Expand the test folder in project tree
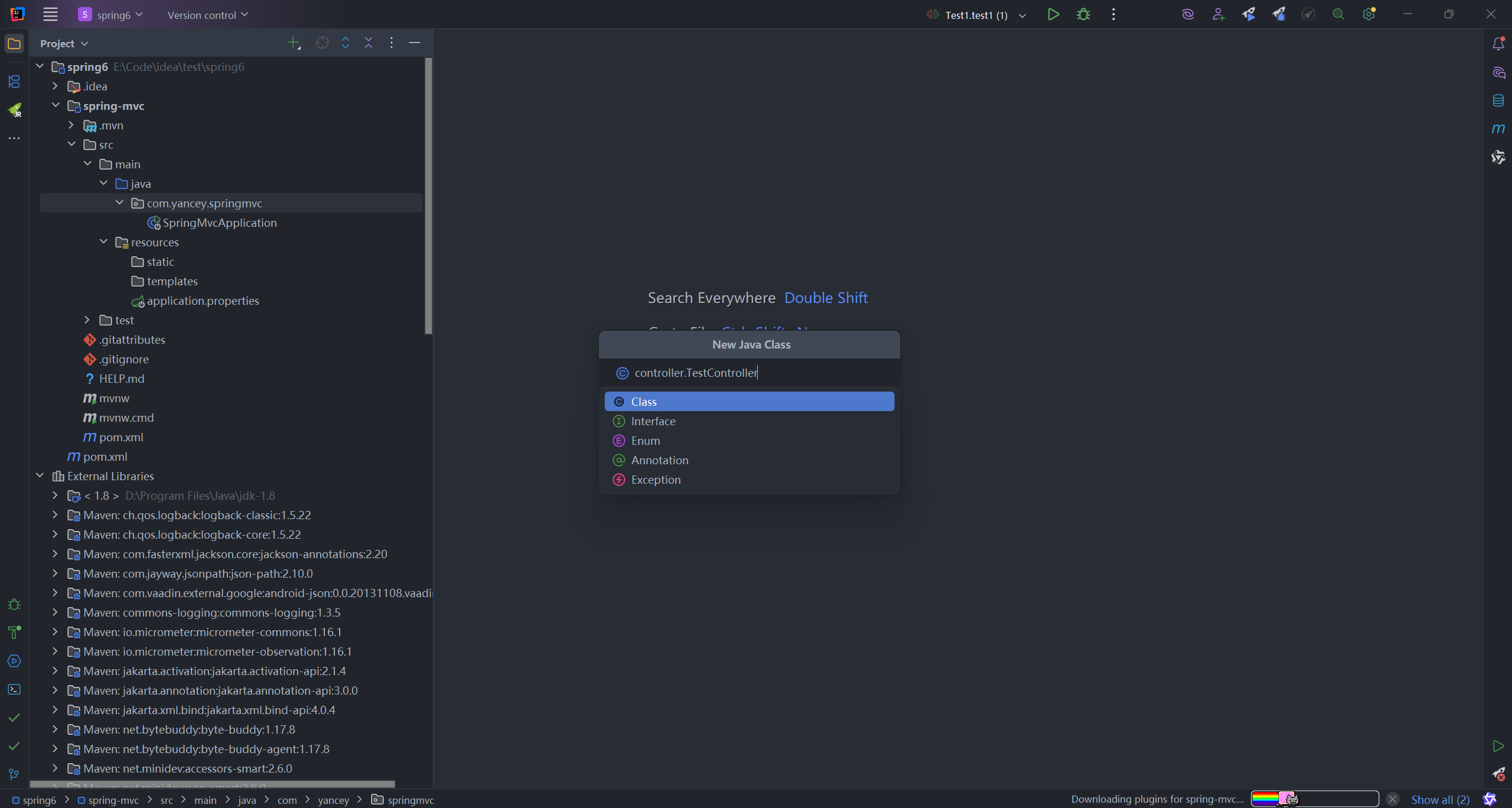1512x808 pixels. [x=87, y=320]
